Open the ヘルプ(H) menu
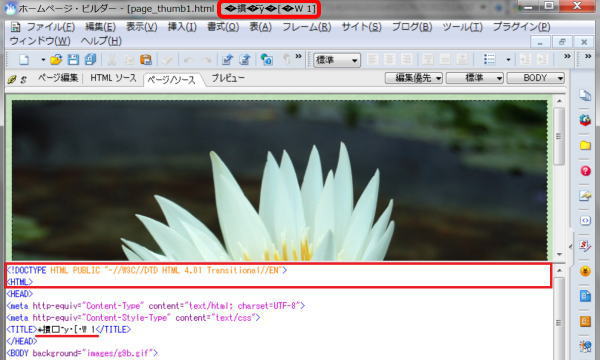This screenshot has width=600, height=360. point(101,41)
